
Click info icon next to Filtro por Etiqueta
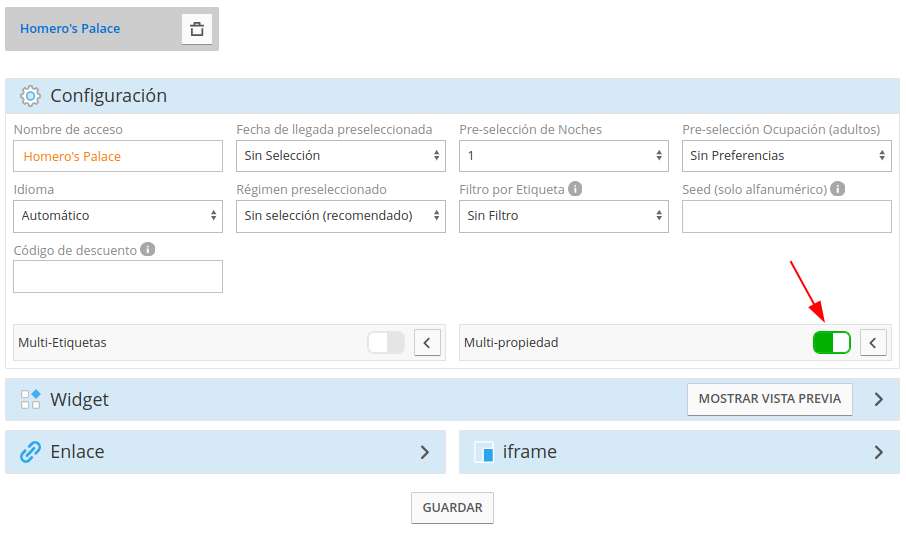point(576,188)
